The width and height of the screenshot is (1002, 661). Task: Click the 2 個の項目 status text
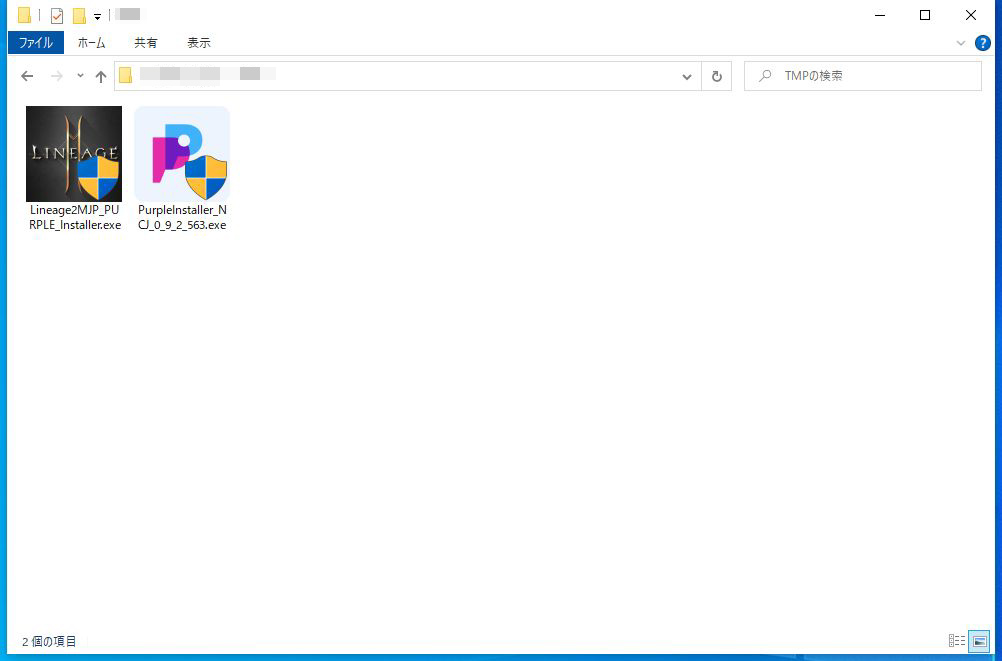[49, 641]
